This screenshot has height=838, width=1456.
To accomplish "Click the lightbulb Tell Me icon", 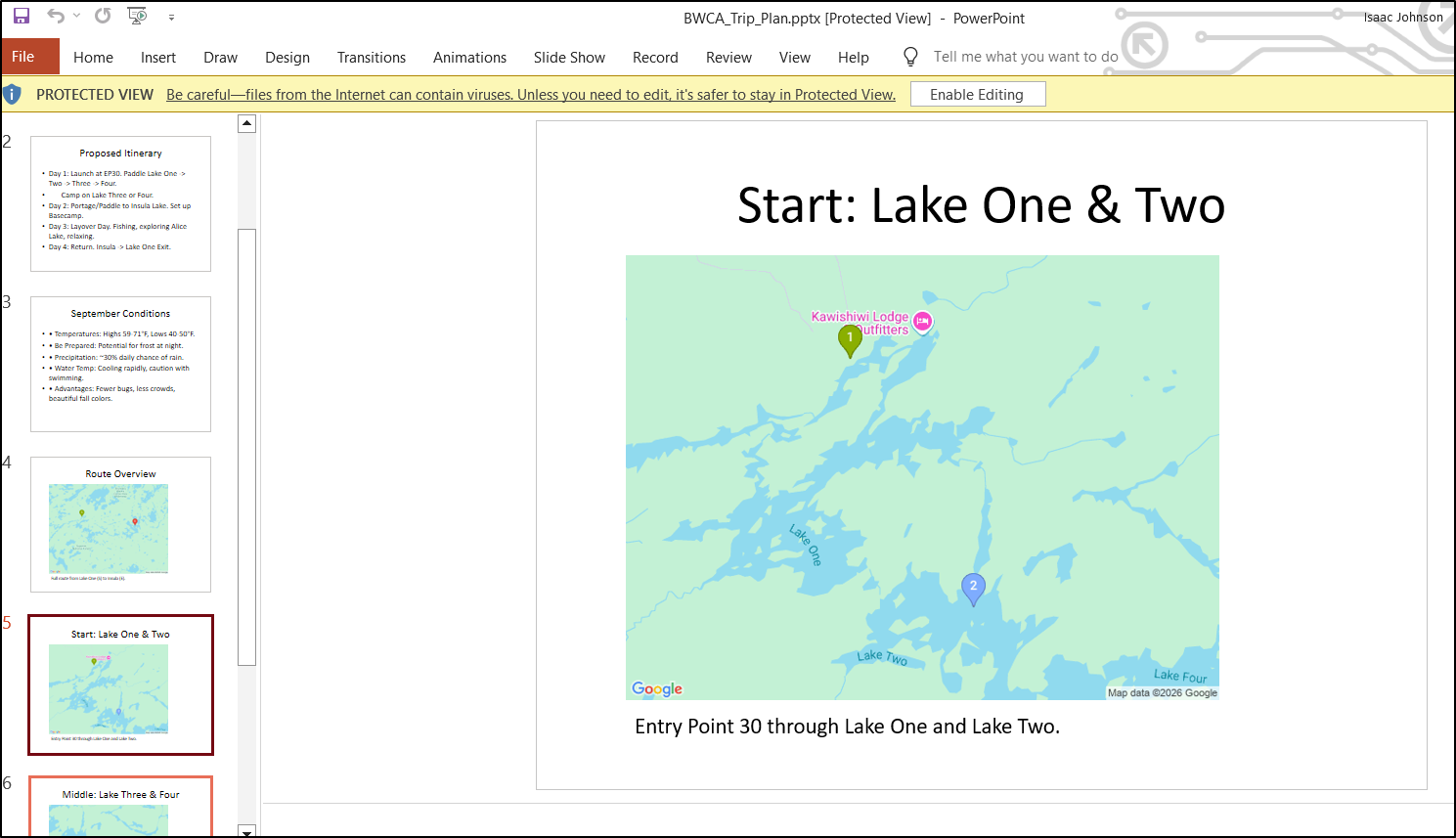I will tap(910, 57).
